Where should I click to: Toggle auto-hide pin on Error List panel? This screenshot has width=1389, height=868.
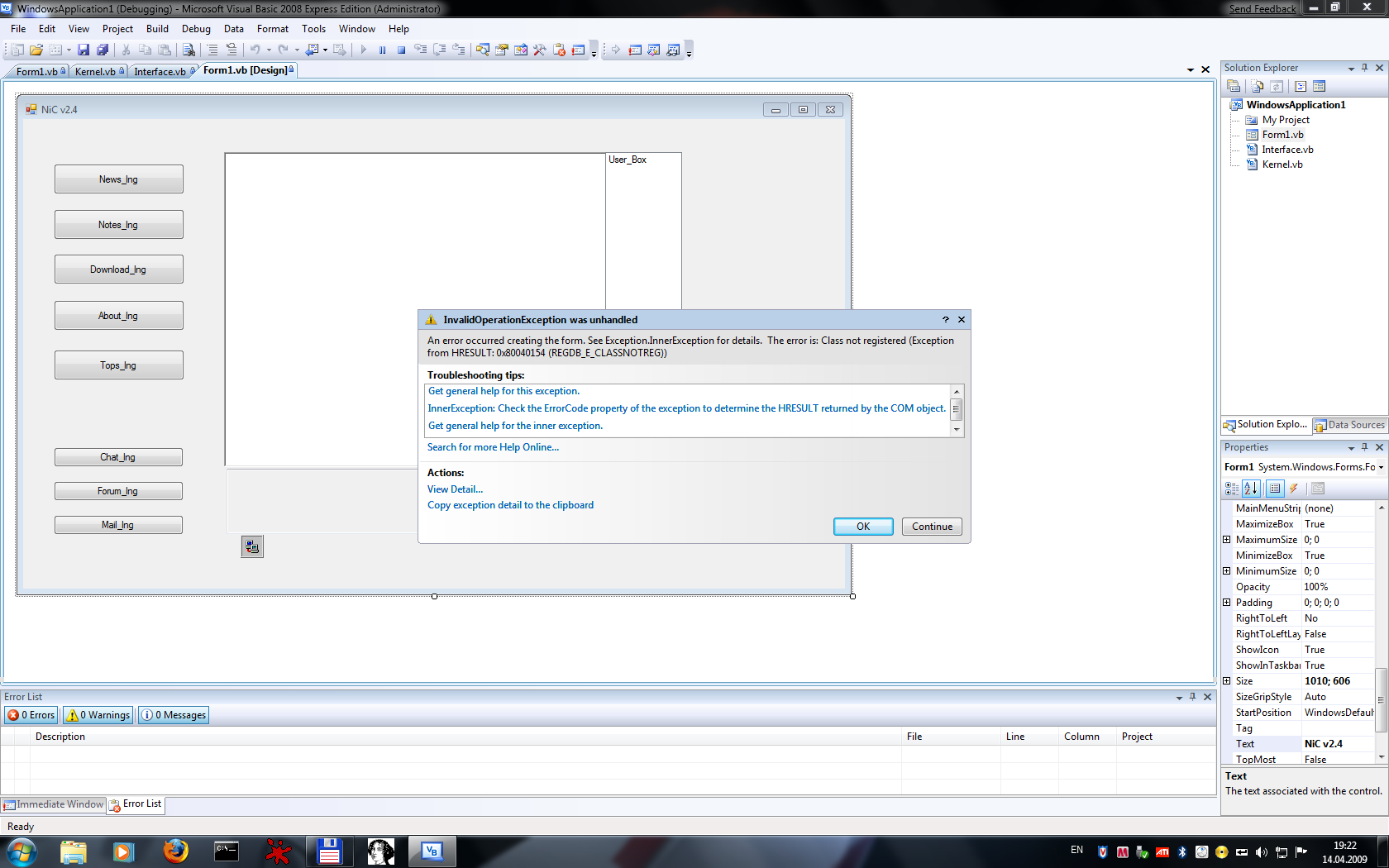click(x=1193, y=697)
